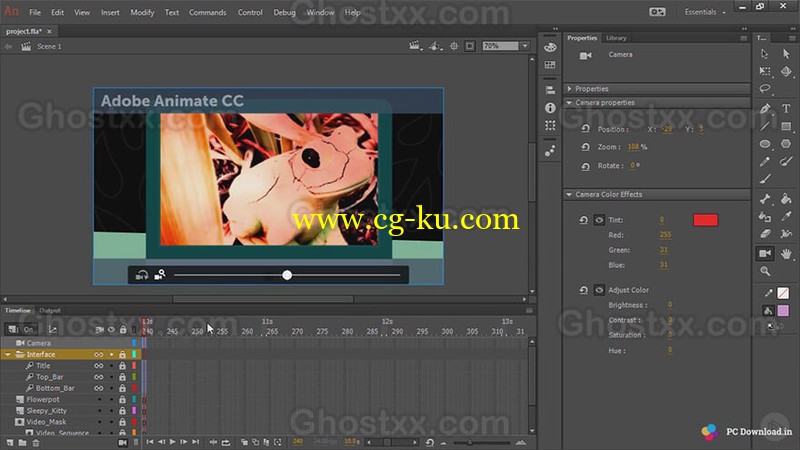Select the Eraser tool
800x450 pixels.
765,234
